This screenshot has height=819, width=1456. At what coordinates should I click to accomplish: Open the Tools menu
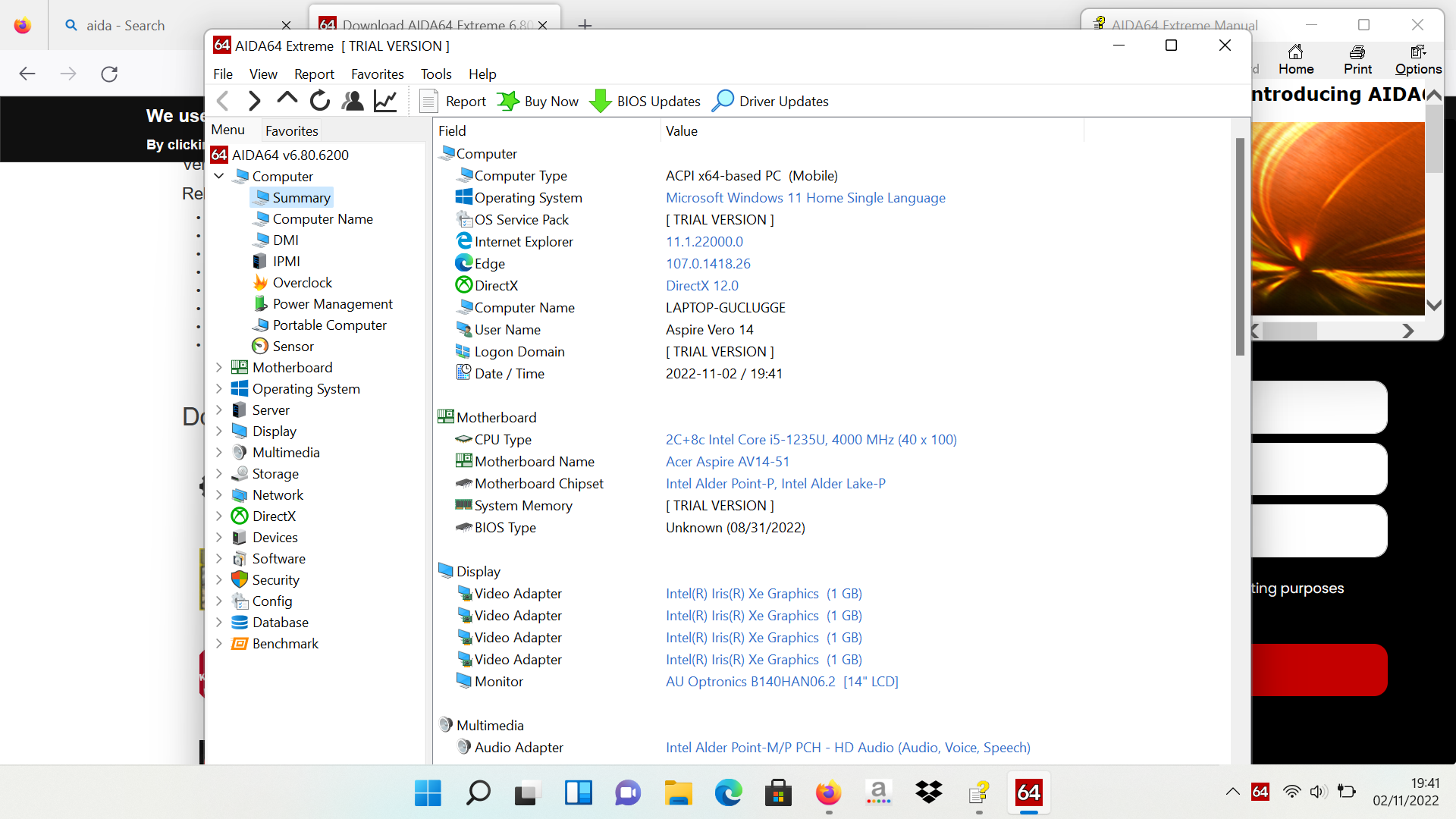pyautogui.click(x=436, y=74)
